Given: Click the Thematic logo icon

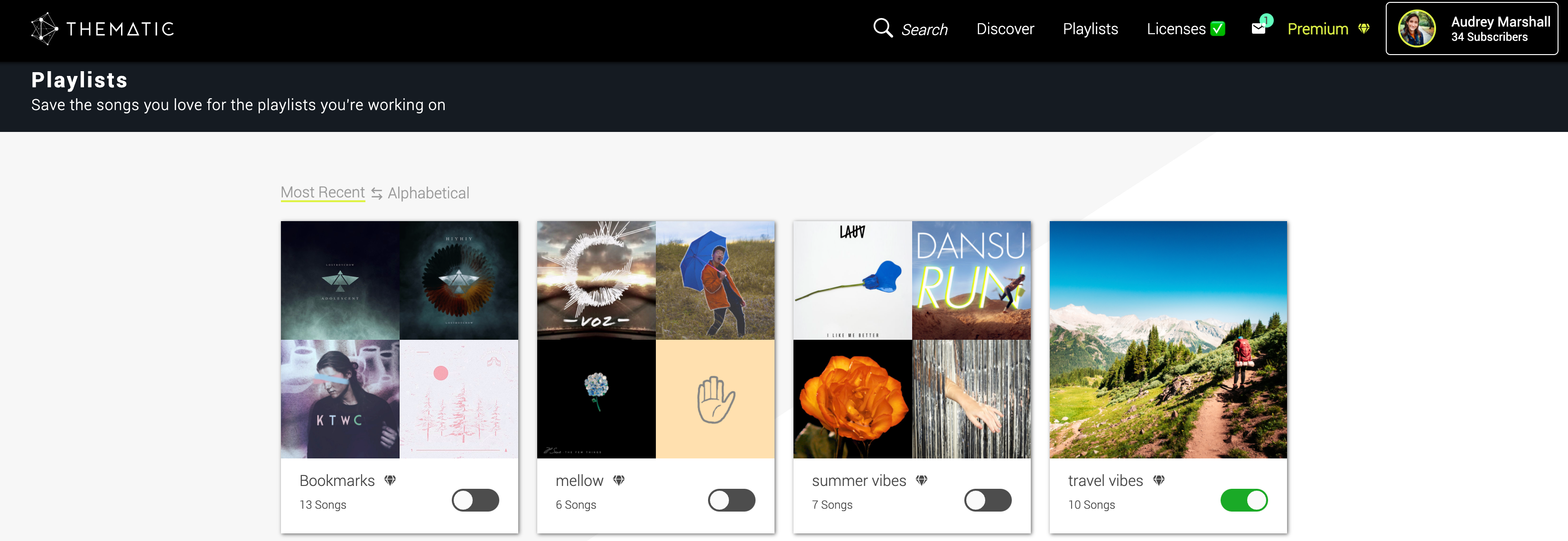Looking at the screenshot, I should (44, 28).
